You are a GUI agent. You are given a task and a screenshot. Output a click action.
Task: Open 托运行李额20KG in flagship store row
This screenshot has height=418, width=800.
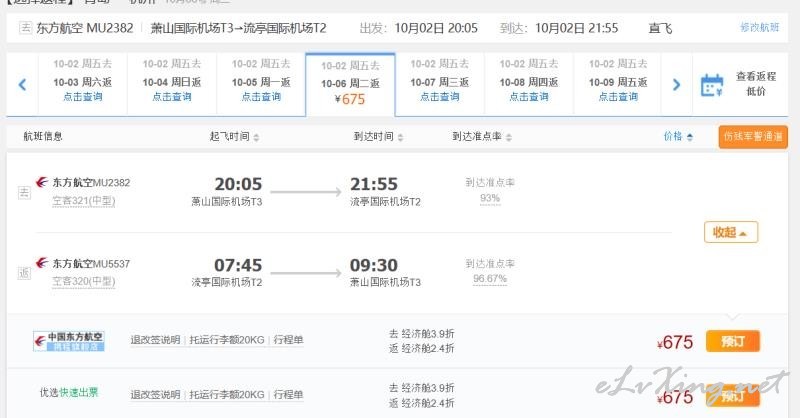tap(227, 340)
